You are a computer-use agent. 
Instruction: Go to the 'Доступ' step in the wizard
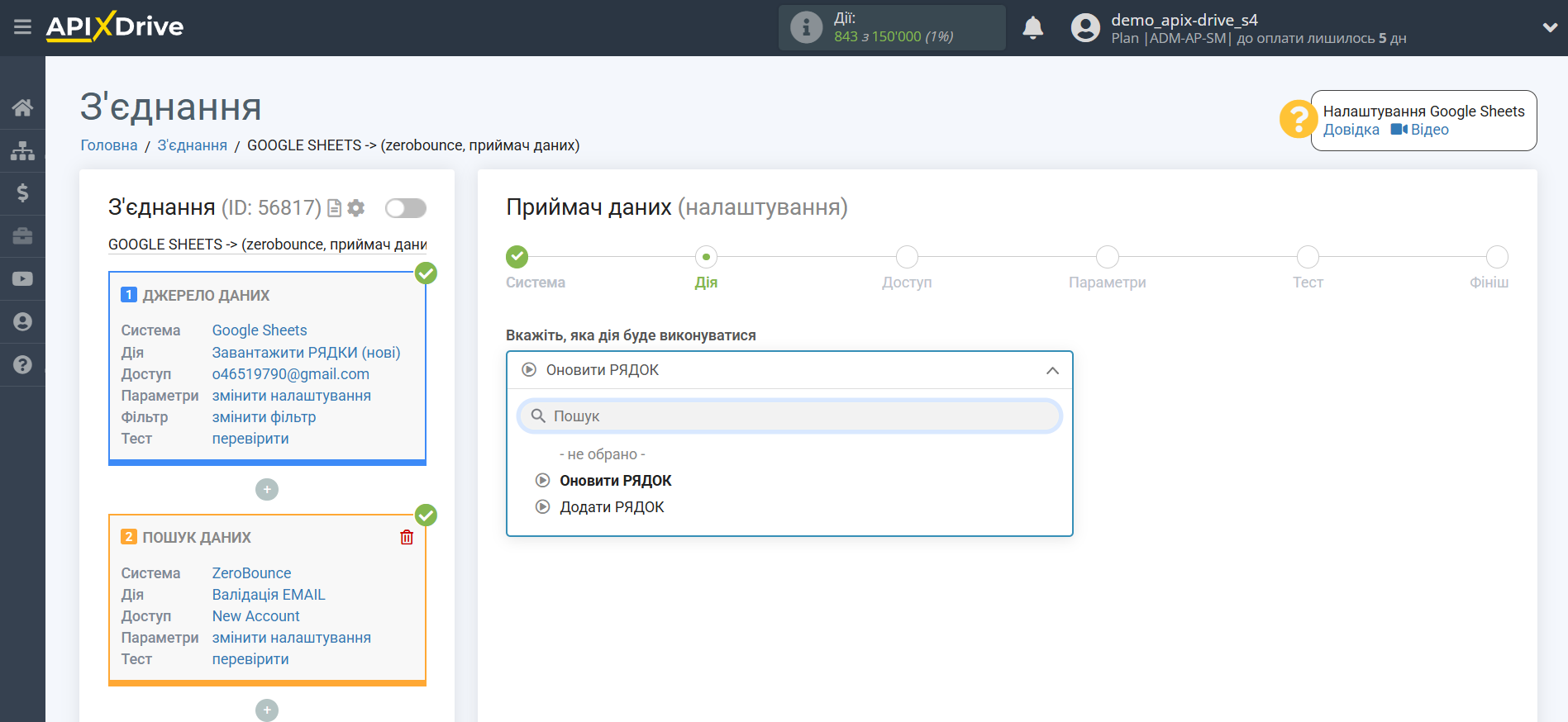907,258
